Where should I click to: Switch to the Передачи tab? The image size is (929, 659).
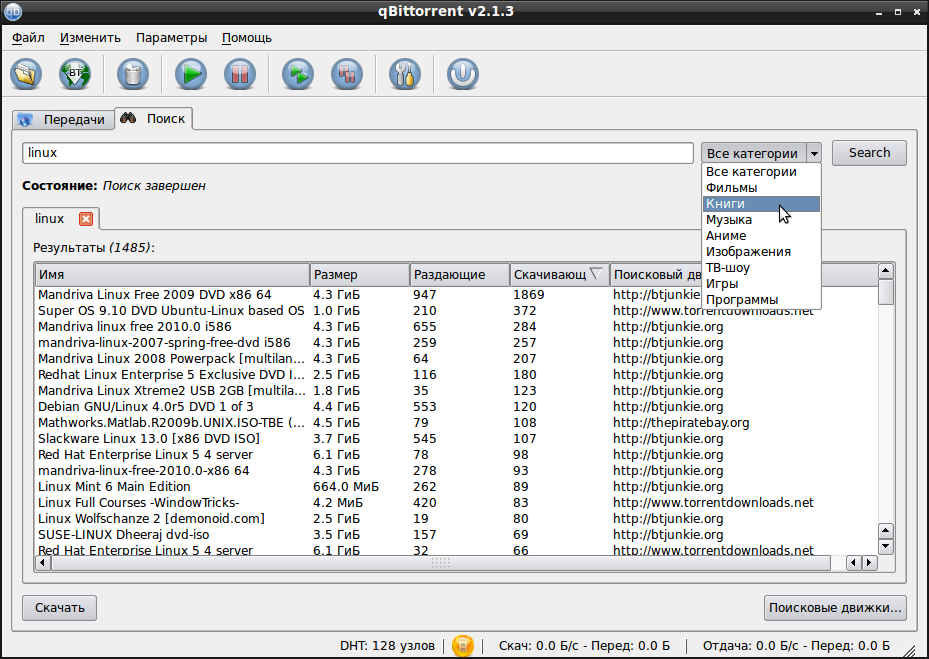point(63,120)
